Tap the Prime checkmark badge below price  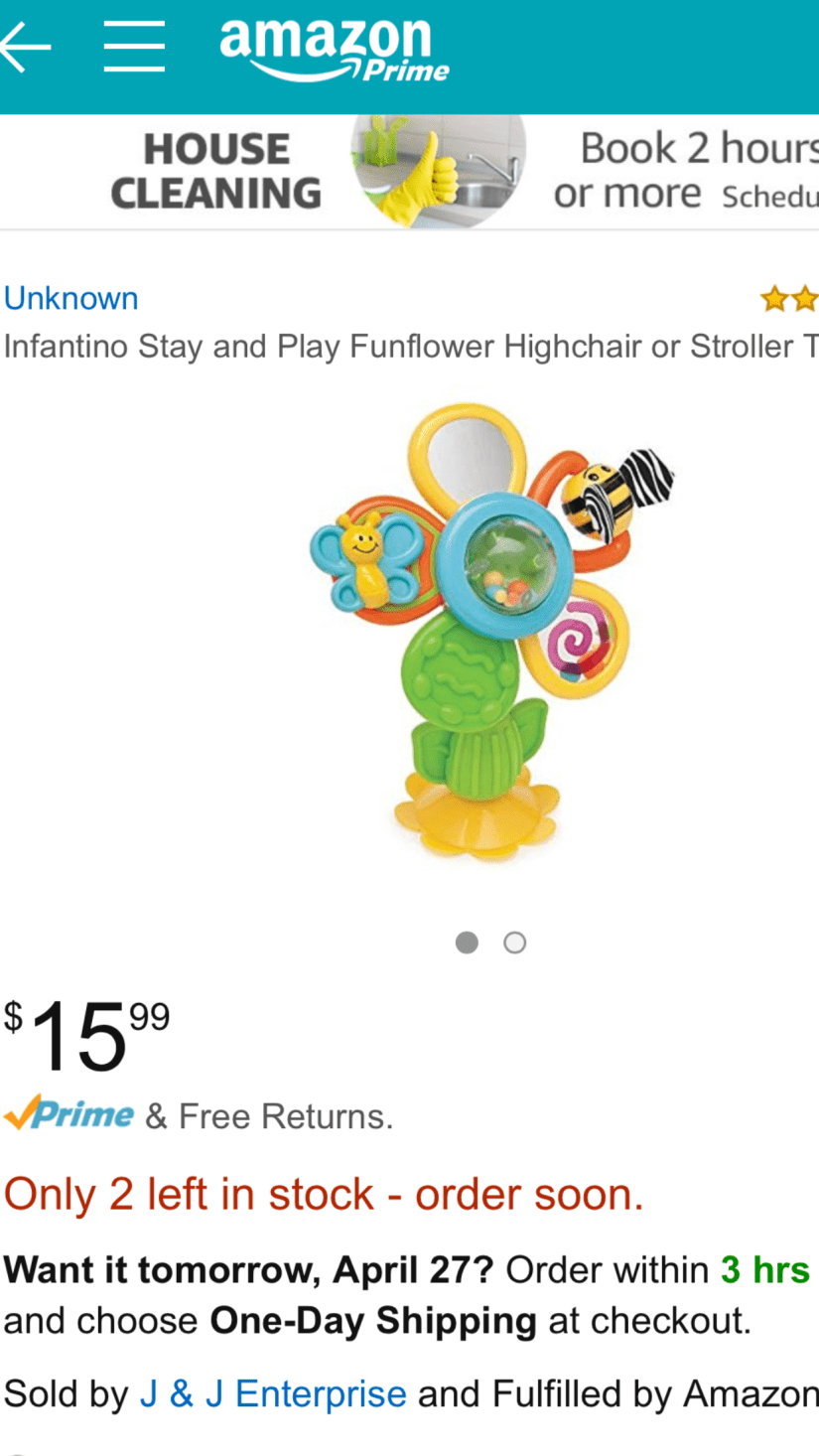68,1114
